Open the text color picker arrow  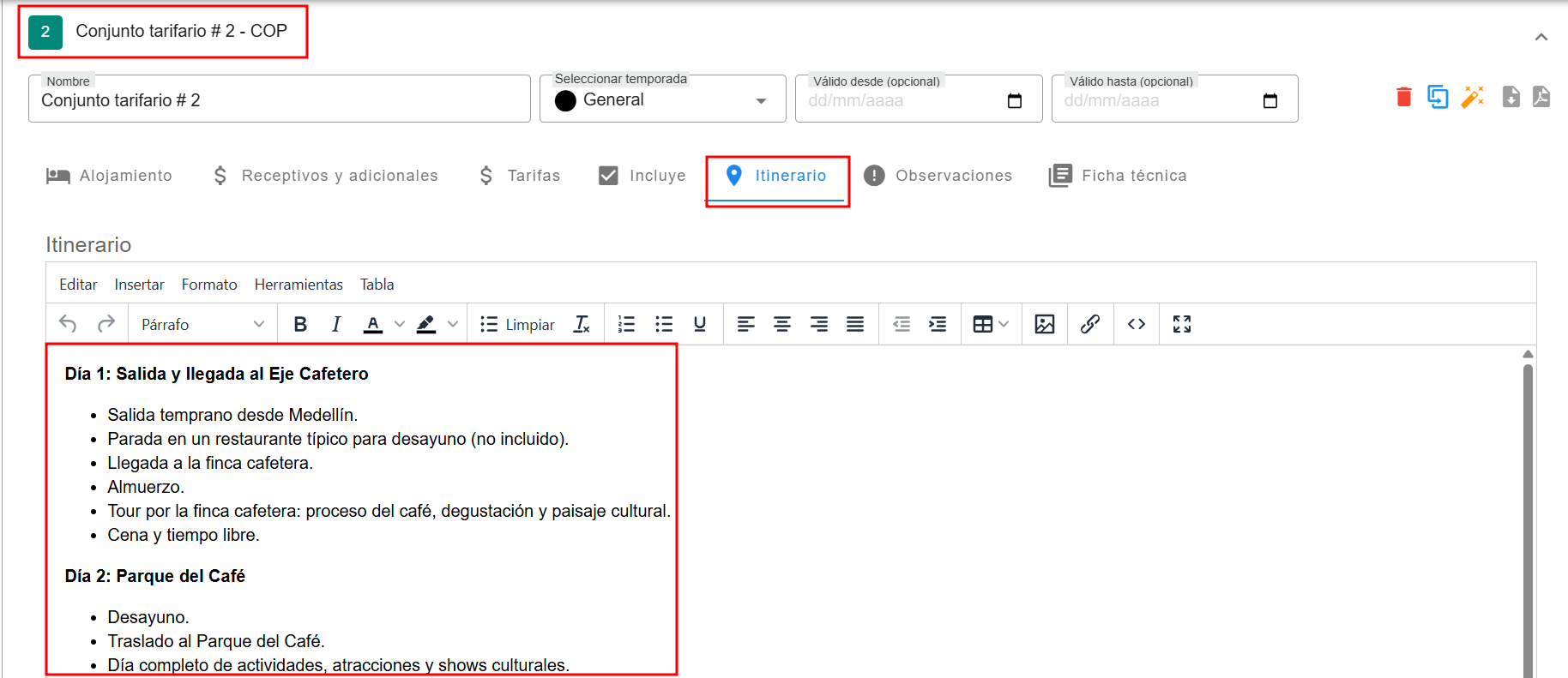coord(400,324)
